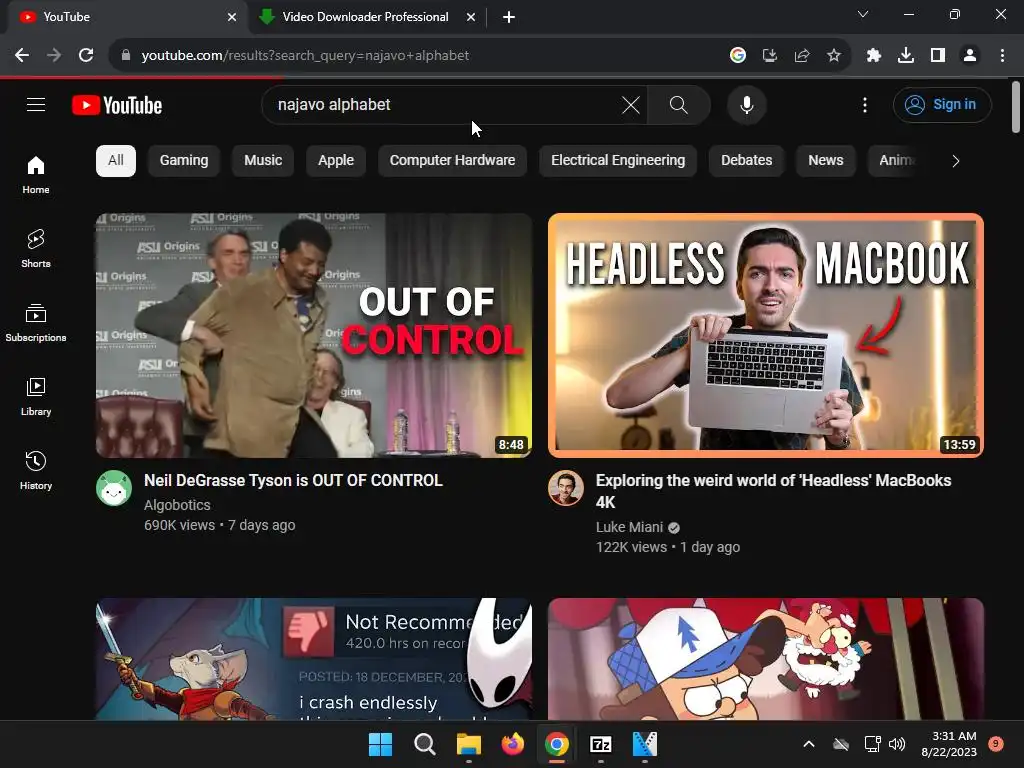The width and height of the screenshot is (1024, 768).
Task: Open Library in the sidebar
Action: pos(36,396)
